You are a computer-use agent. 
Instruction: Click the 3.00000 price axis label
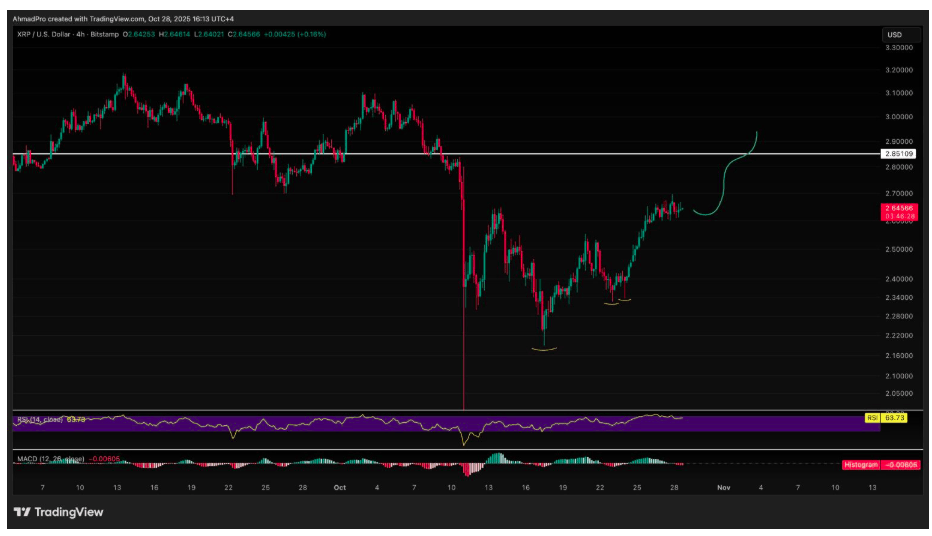pyautogui.click(x=899, y=117)
